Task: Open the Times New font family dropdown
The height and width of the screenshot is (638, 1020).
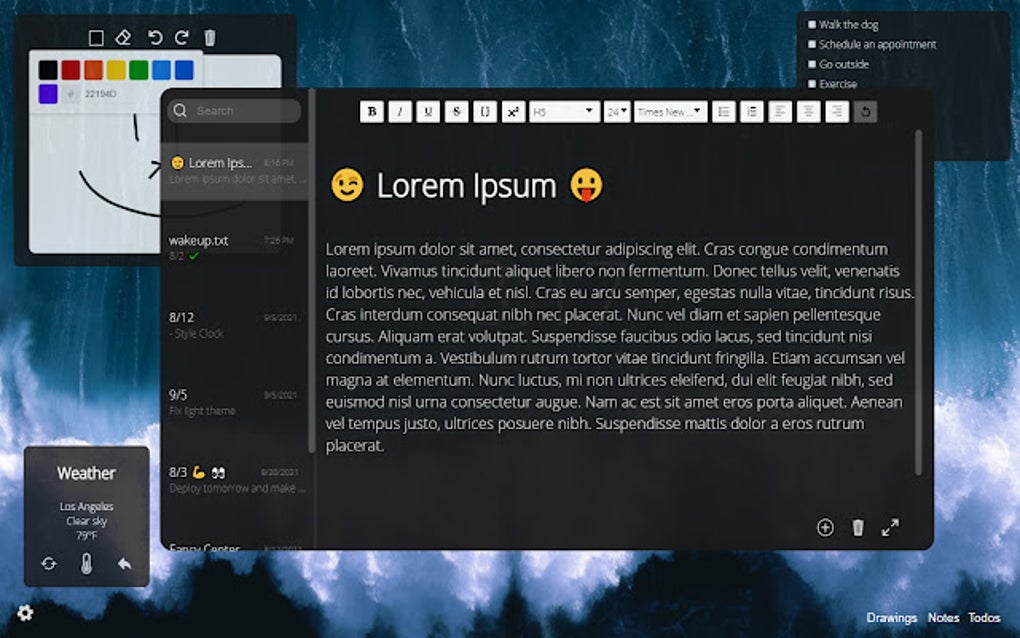Action: (x=668, y=111)
